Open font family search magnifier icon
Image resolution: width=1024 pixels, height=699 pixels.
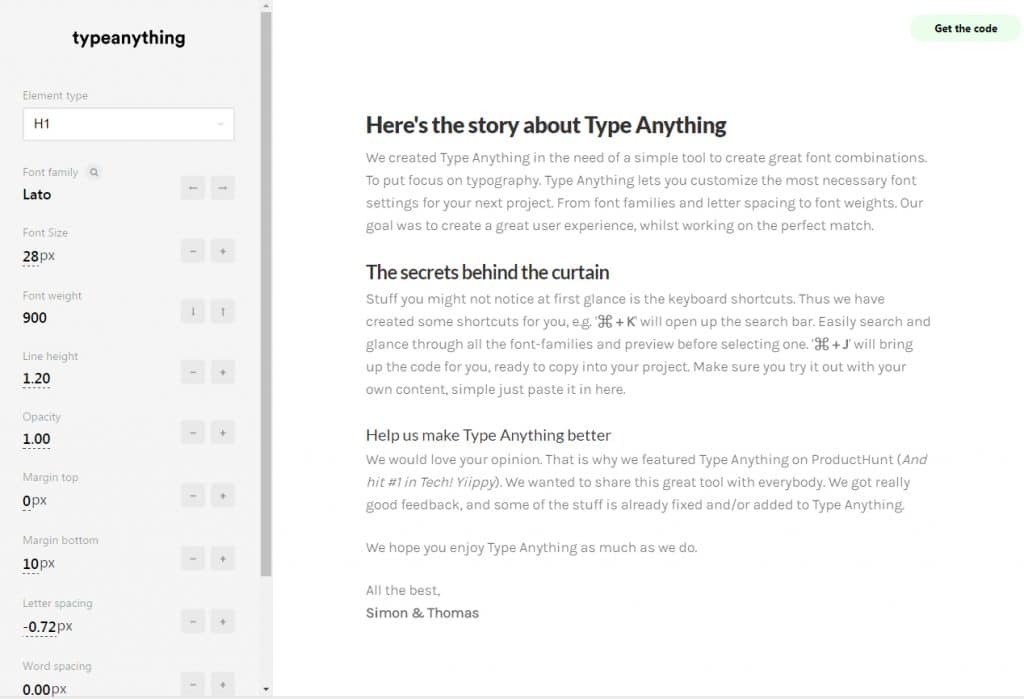(x=94, y=172)
